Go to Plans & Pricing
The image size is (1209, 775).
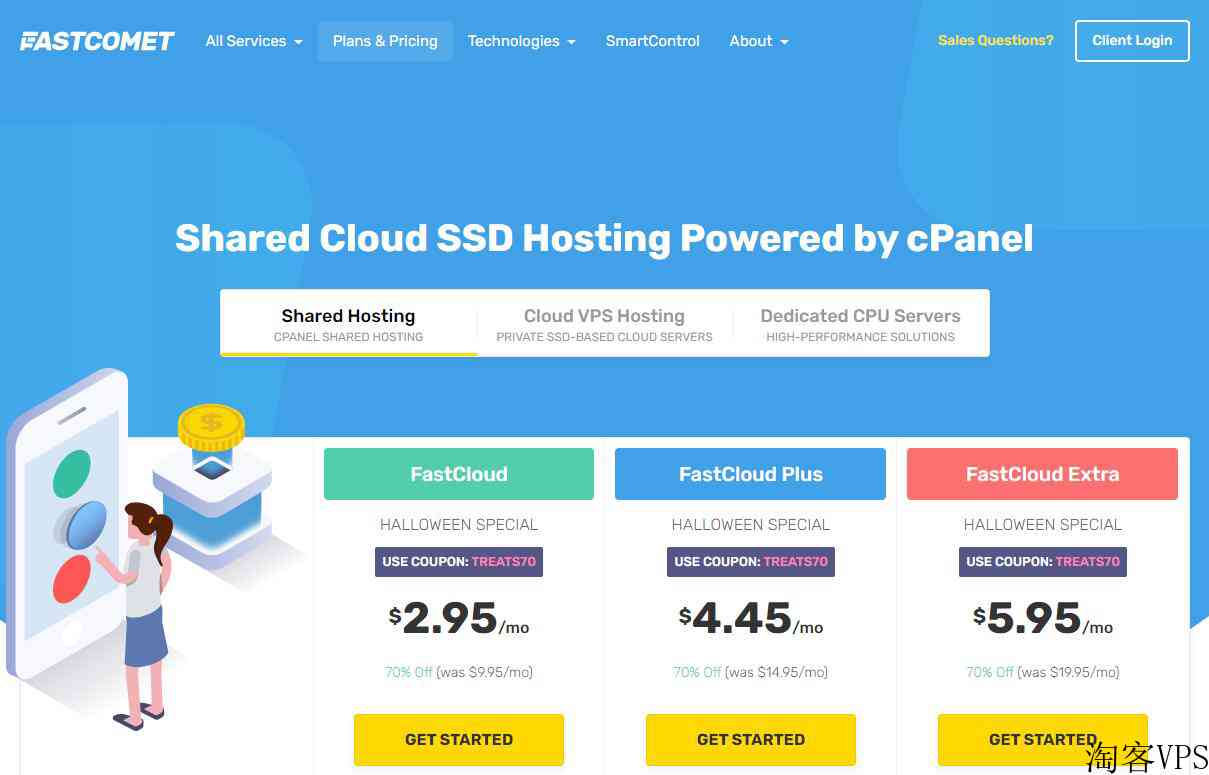click(x=385, y=41)
